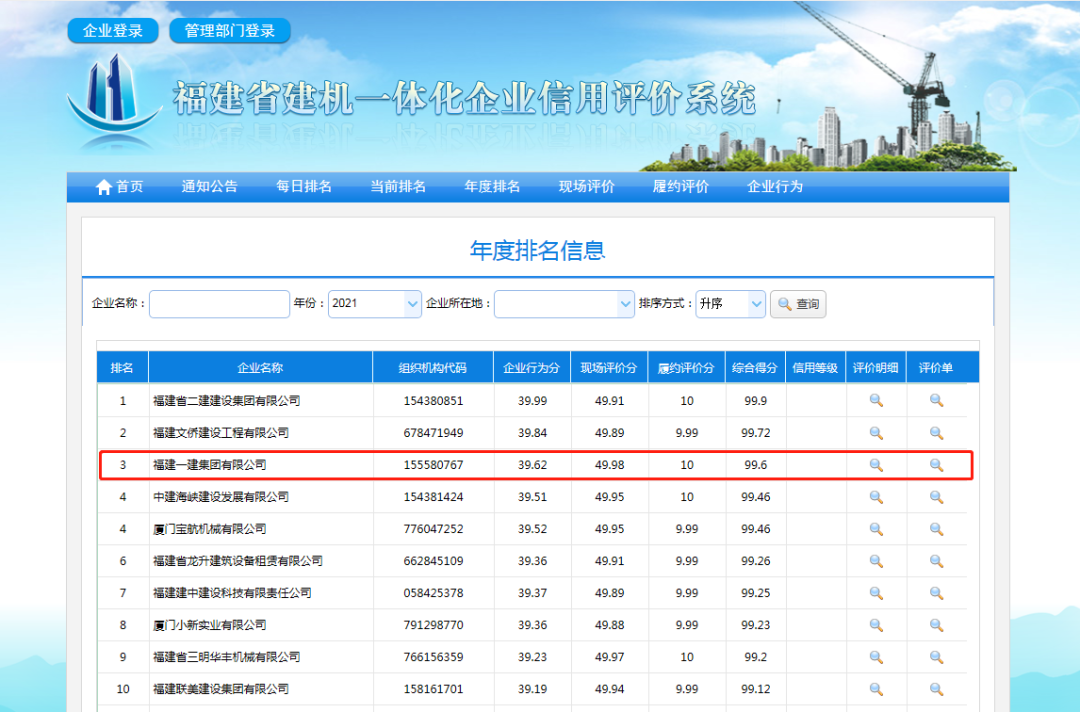Screen dimensions: 1080x712
Task: Focus the 企业名称 text input field
Action: tap(219, 304)
